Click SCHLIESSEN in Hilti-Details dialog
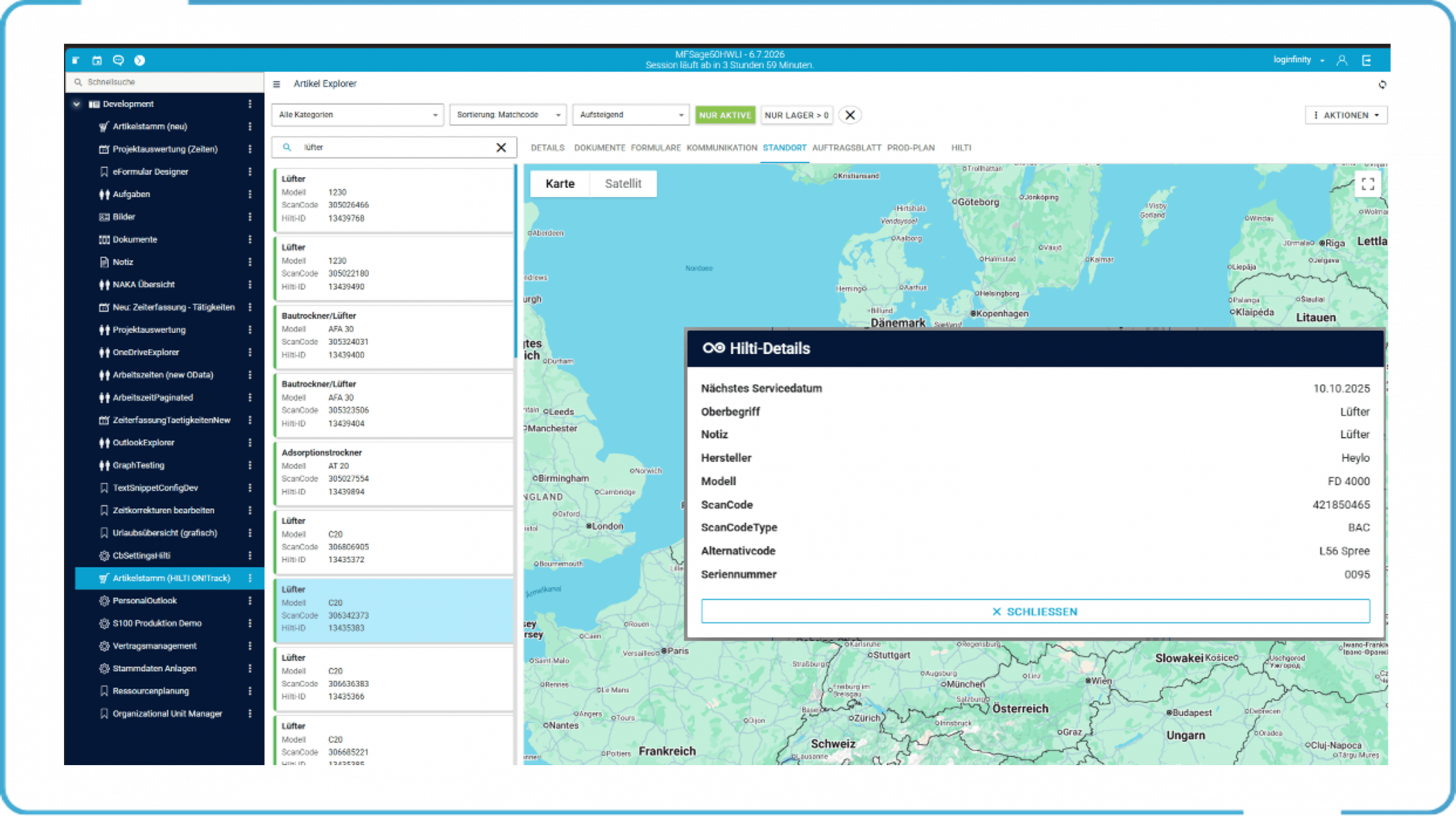This screenshot has height=816, width=1456. click(x=1035, y=611)
